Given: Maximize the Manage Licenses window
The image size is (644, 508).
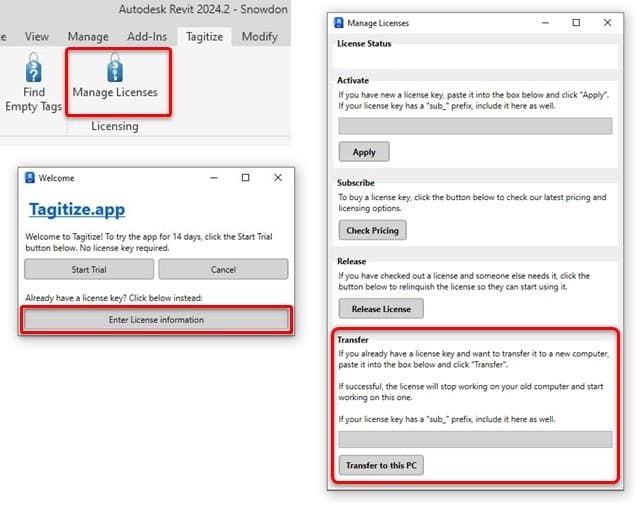Looking at the screenshot, I should pos(576,23).
